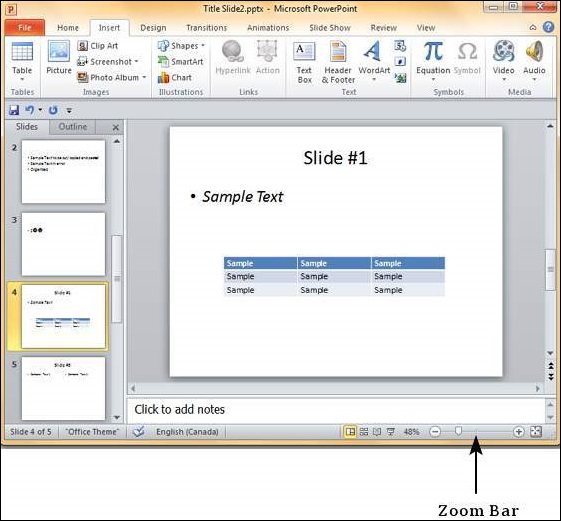Click the Slide #1 title text
This screenshot has width=561, height=521.
335,158
